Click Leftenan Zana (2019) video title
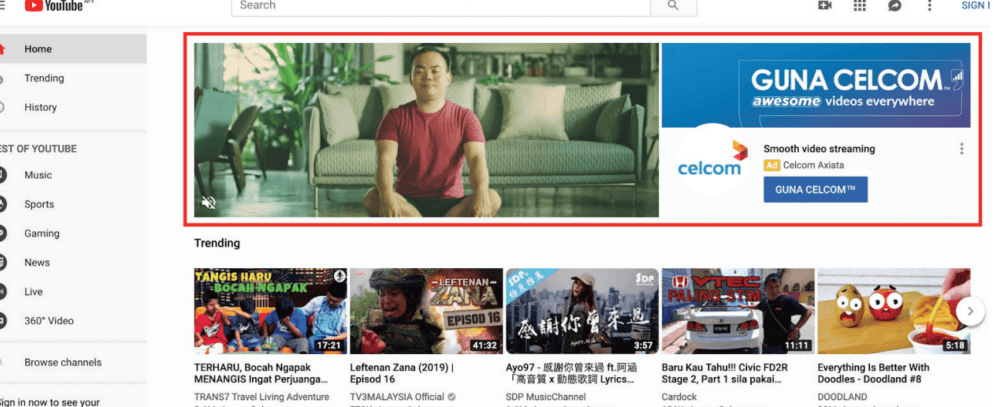 (x=402, y=373)
